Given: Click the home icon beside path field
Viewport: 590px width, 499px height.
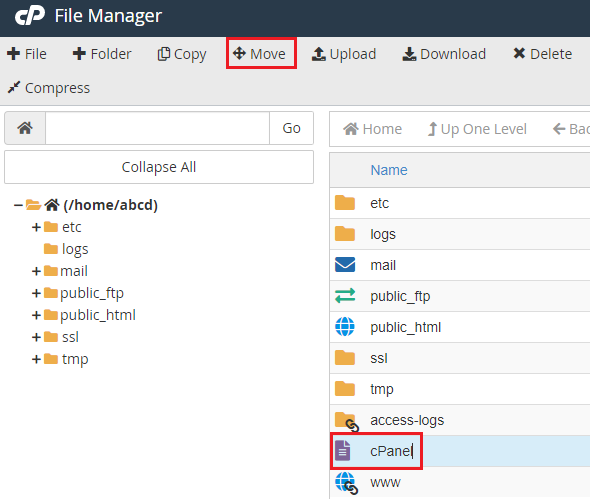Looking at the screenshot, I should click(25, 128).
